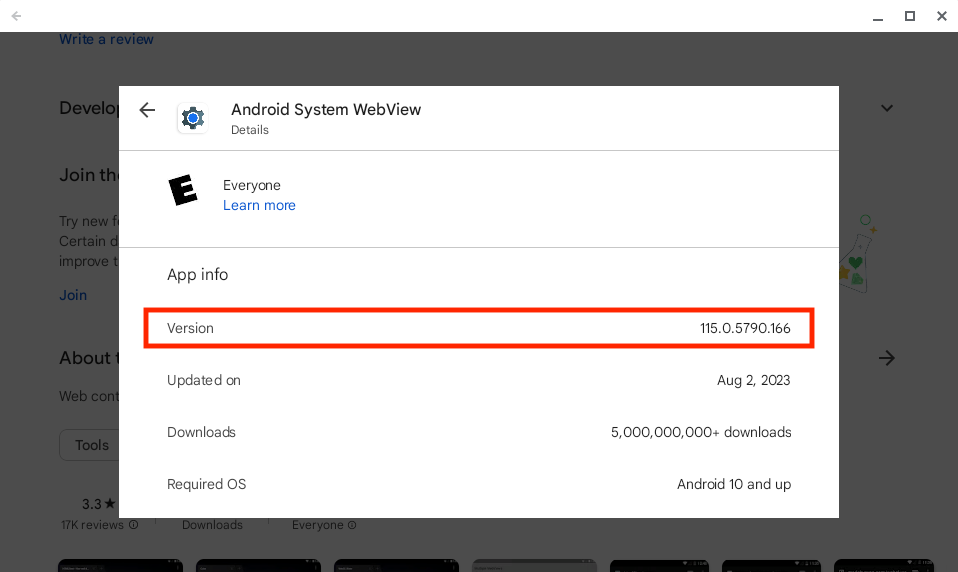Click the Join beta link

tap(73, 295)
